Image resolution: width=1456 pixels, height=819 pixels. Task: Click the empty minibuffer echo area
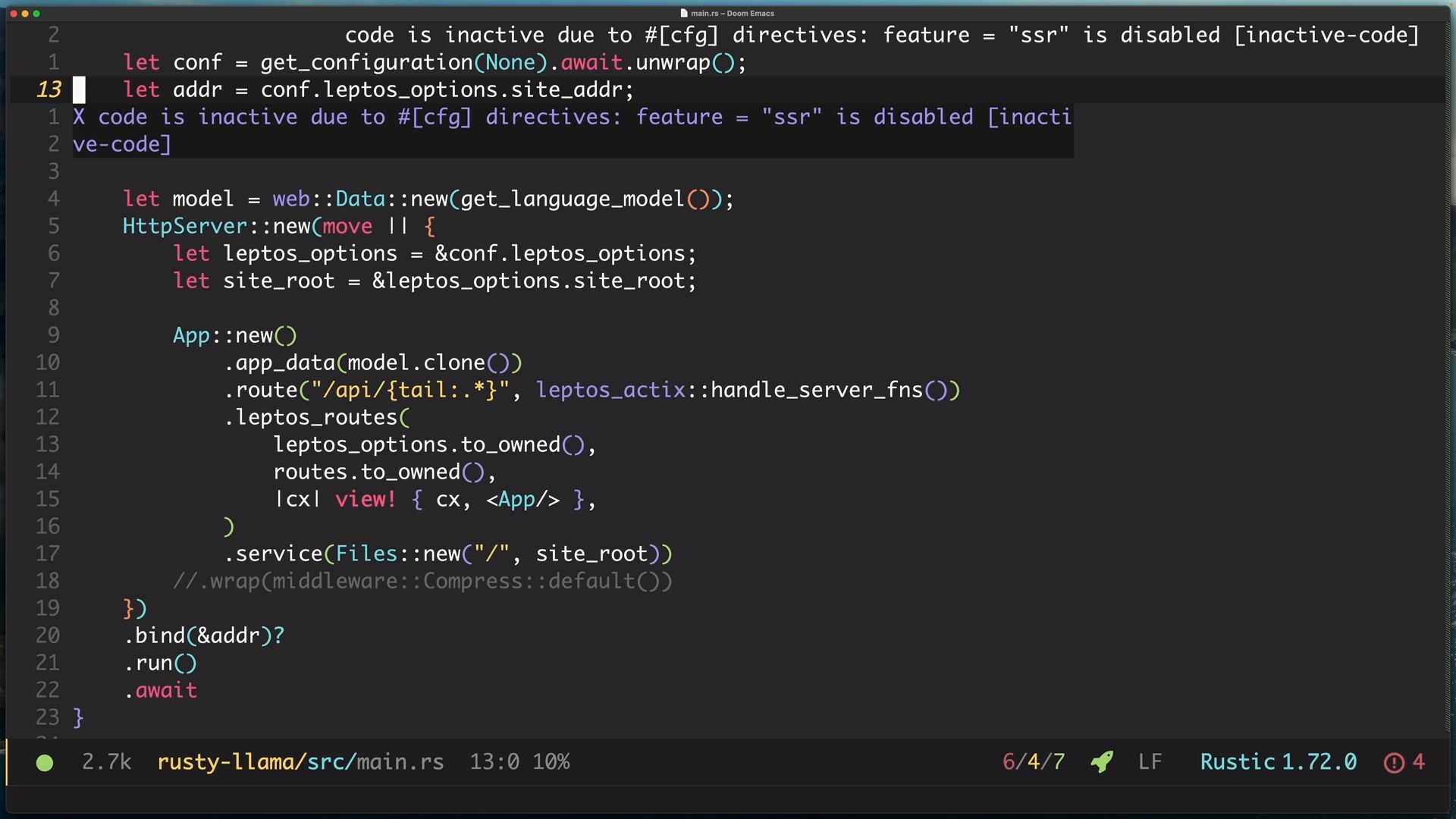[x=728, y=799]
